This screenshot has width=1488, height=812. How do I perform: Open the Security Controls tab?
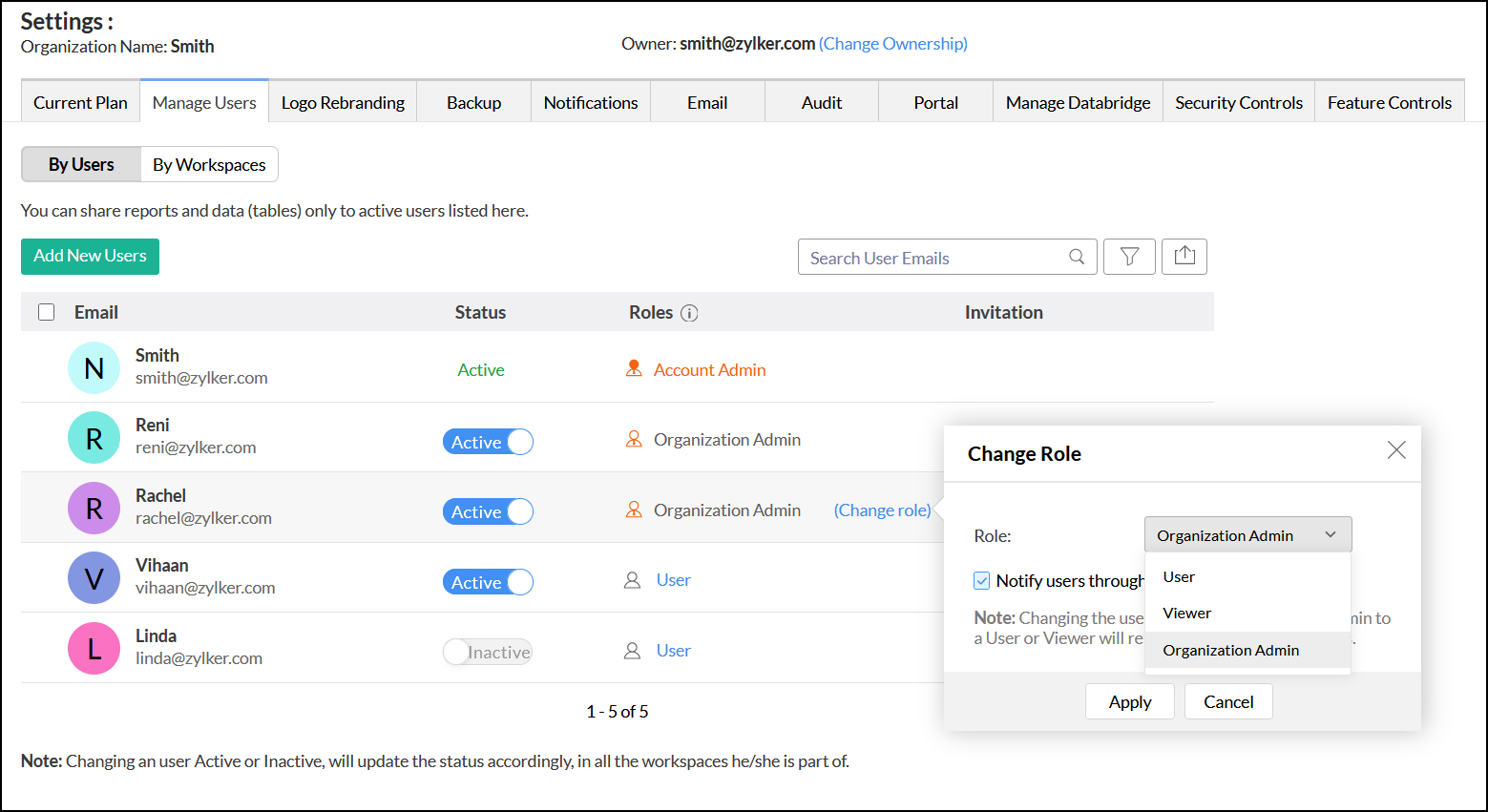1238,103
